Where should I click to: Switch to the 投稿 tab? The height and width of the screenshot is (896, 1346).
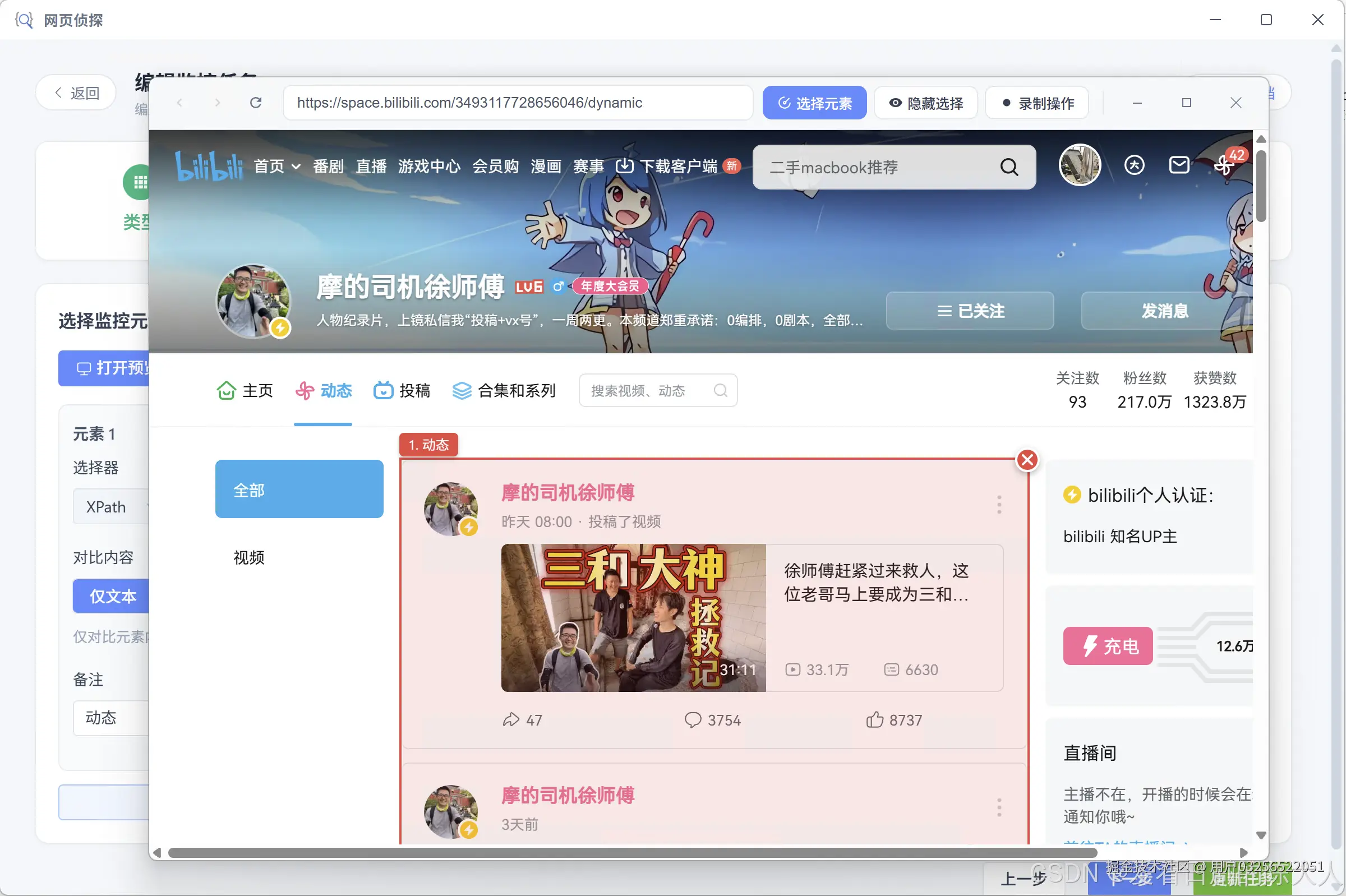[x=401, y=390]
